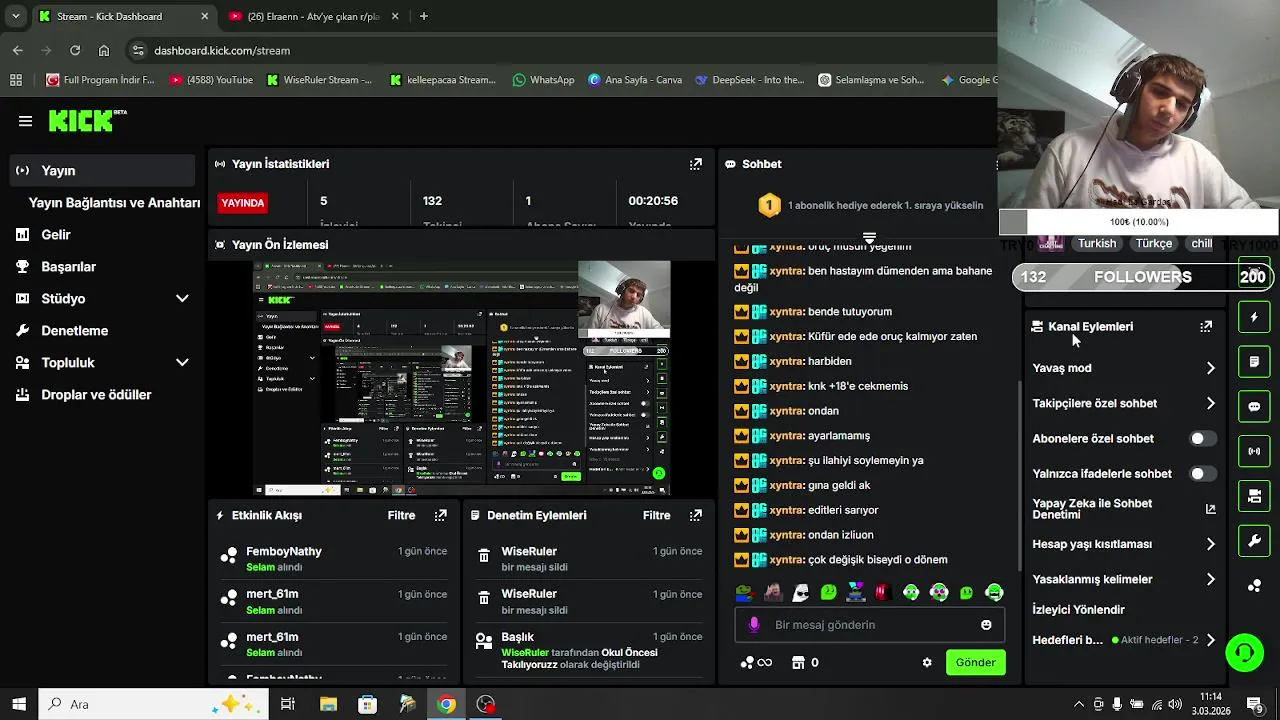Click the Başlık moderation entry icon
Image resolution: width=1280 pixels, height=720 pixels.
tap(484, 642)
